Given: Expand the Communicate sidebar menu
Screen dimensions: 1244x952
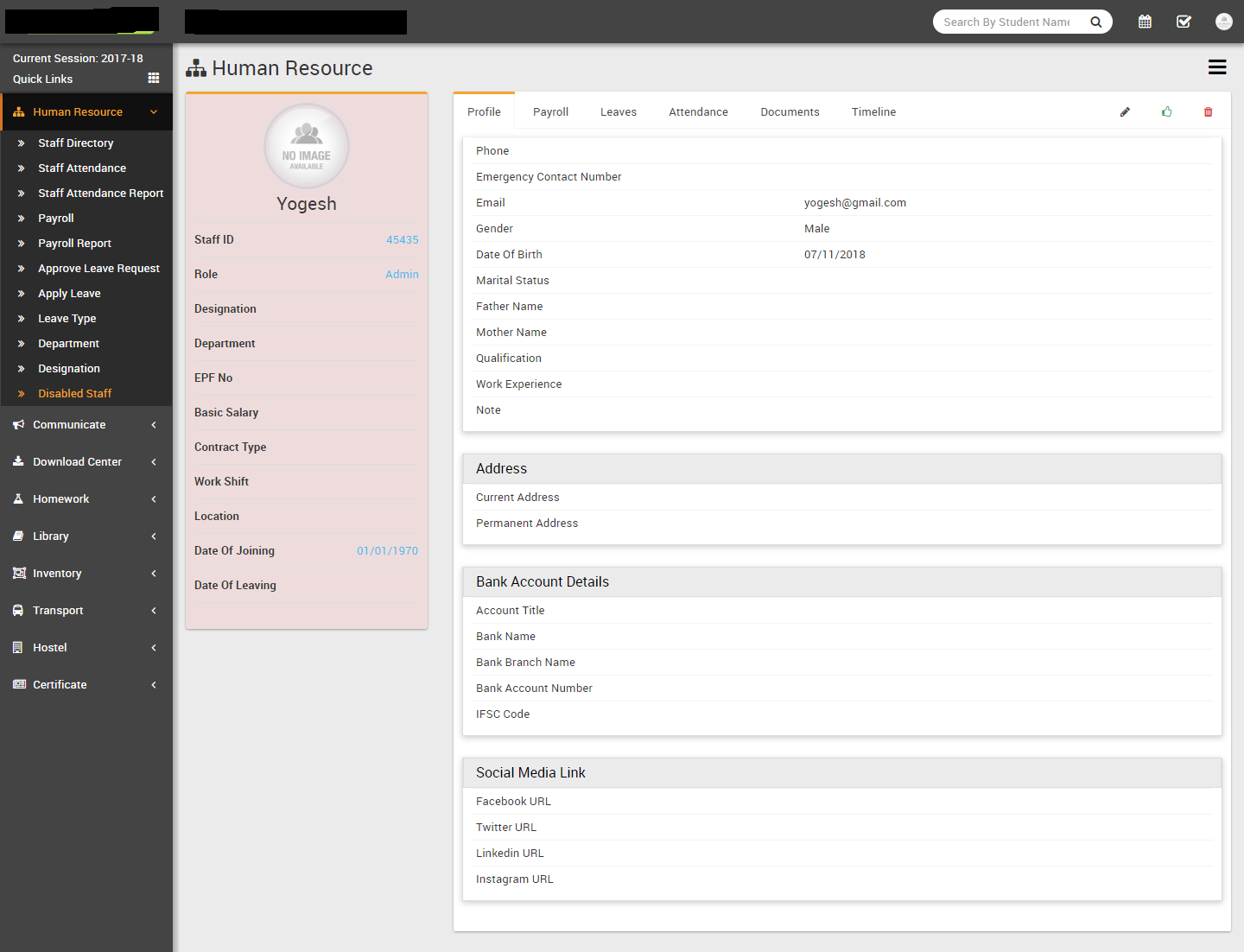Looking at the screenshot, I should (69, 425).
